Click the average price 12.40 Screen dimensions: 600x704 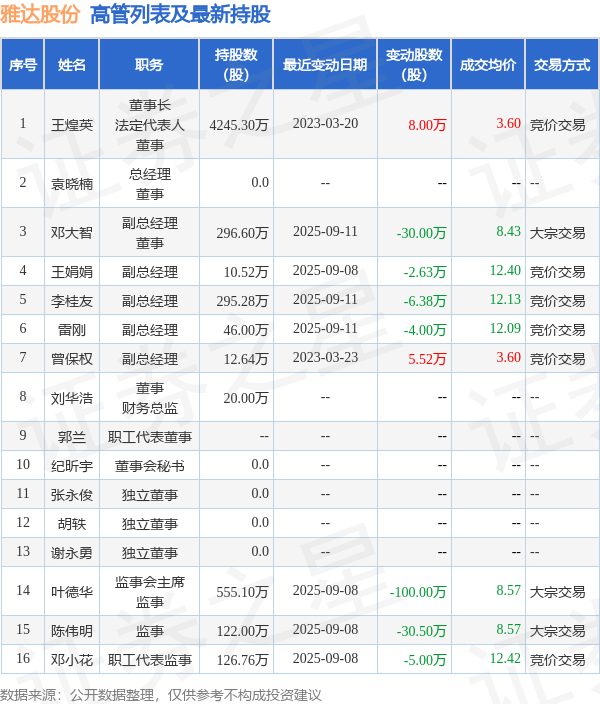505,270
